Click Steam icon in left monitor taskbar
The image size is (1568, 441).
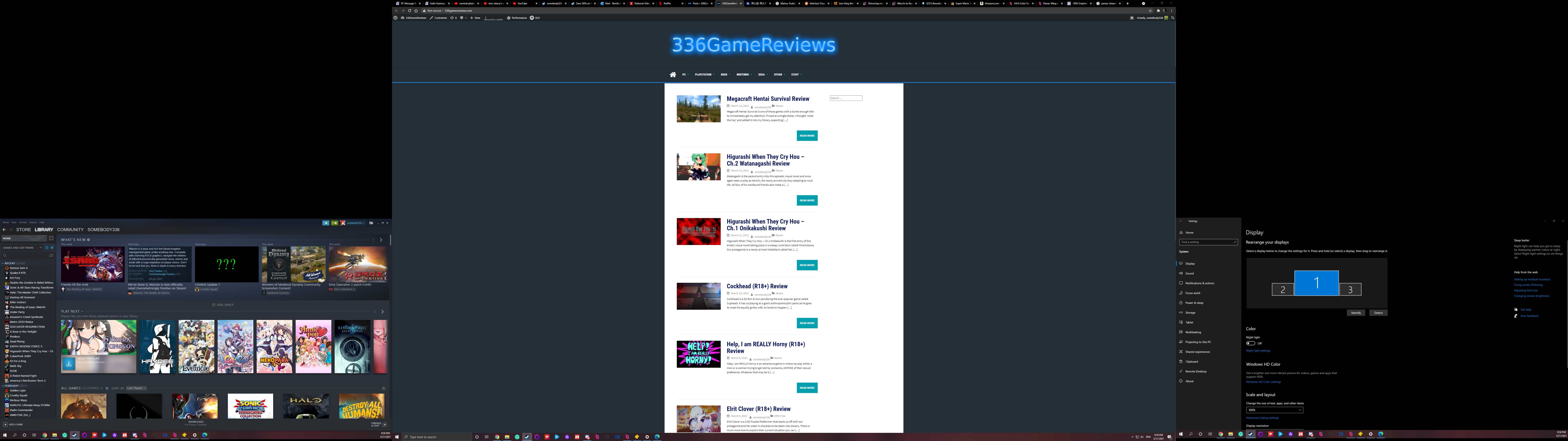click(74, 435)
